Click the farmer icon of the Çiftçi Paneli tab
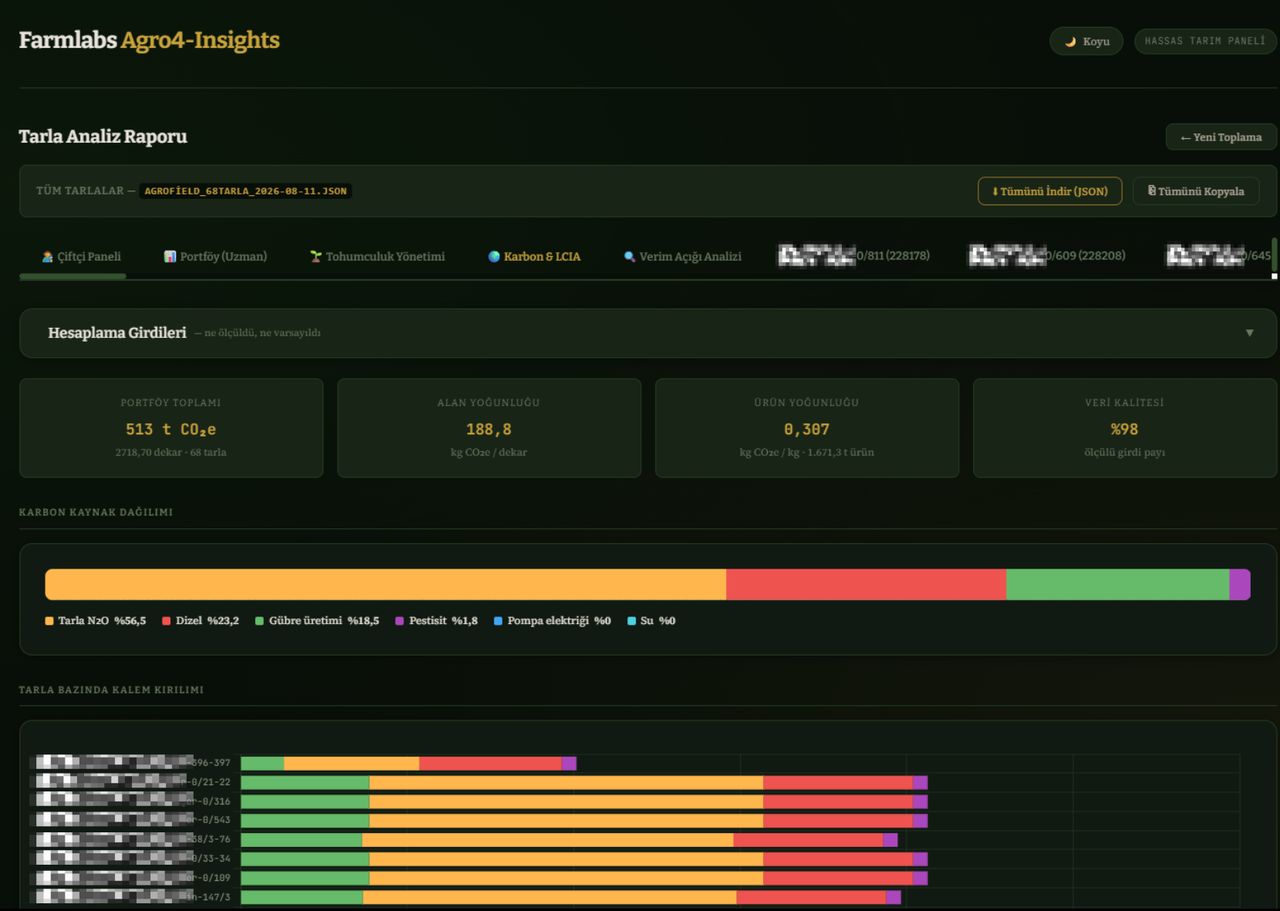This screenshot has height=911, width=1280. (48, 257)
